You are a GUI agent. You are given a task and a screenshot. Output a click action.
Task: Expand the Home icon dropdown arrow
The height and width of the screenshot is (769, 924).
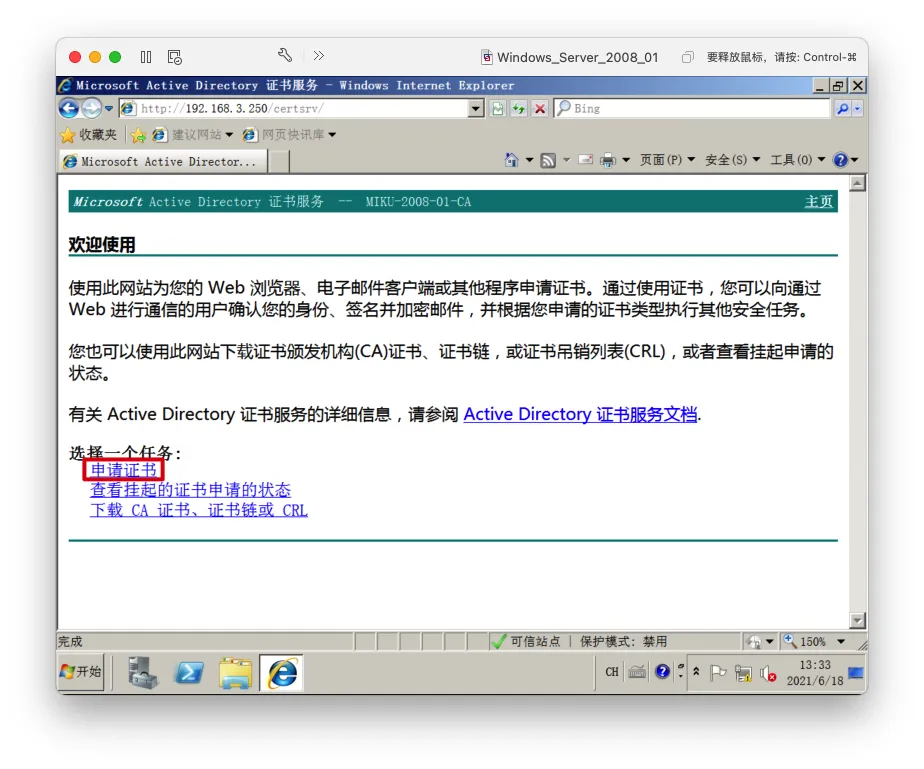(529, 160)
